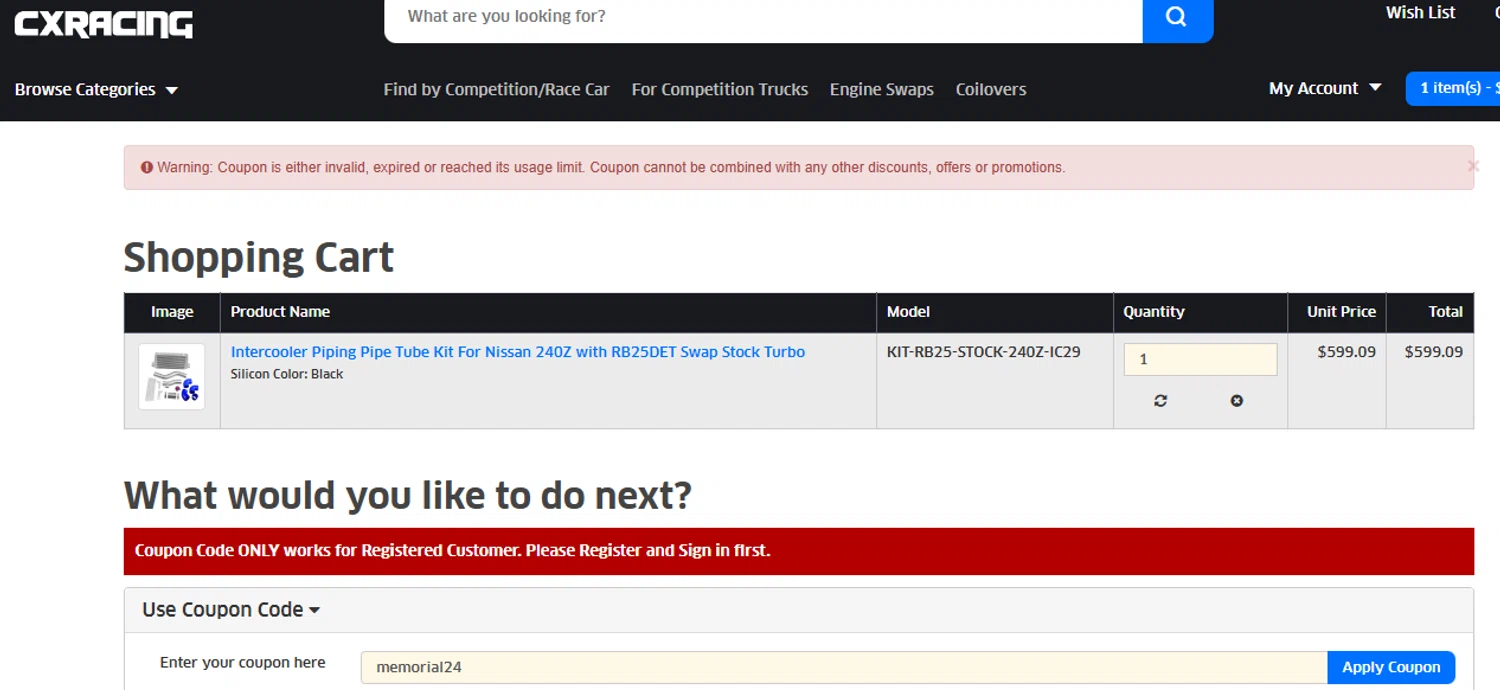Open the Coilovers menu item
1500x690 pixels.
991,89
